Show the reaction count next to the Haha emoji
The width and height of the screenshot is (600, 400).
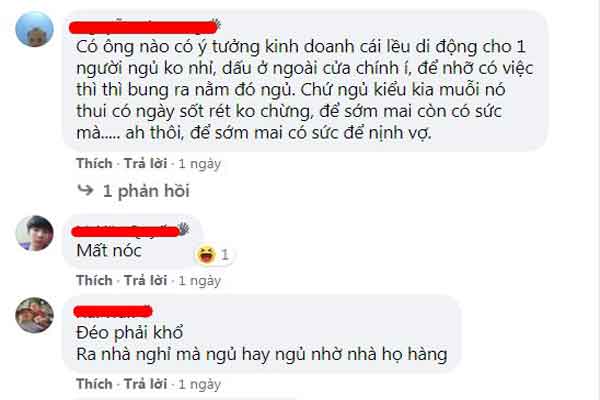coord(225,255)
